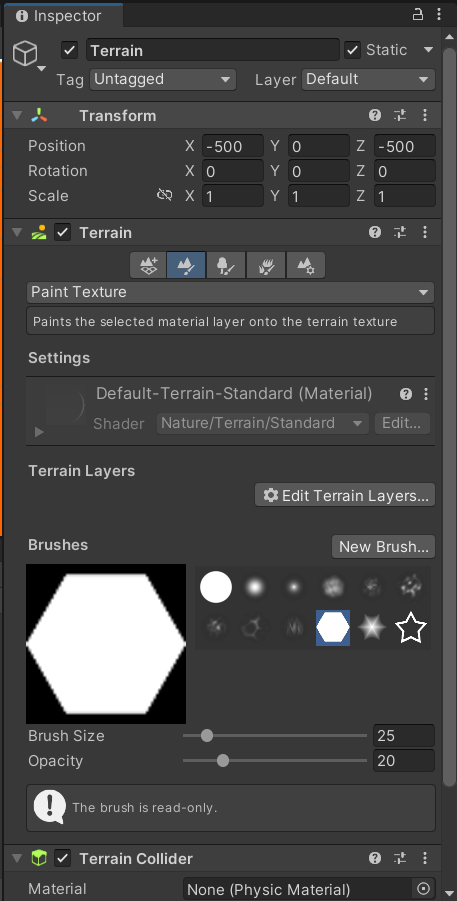Open the Nature/Terrain/Standard shader dropdown
The height and width of the screenshot is (901, 457).
coord(263,423)
